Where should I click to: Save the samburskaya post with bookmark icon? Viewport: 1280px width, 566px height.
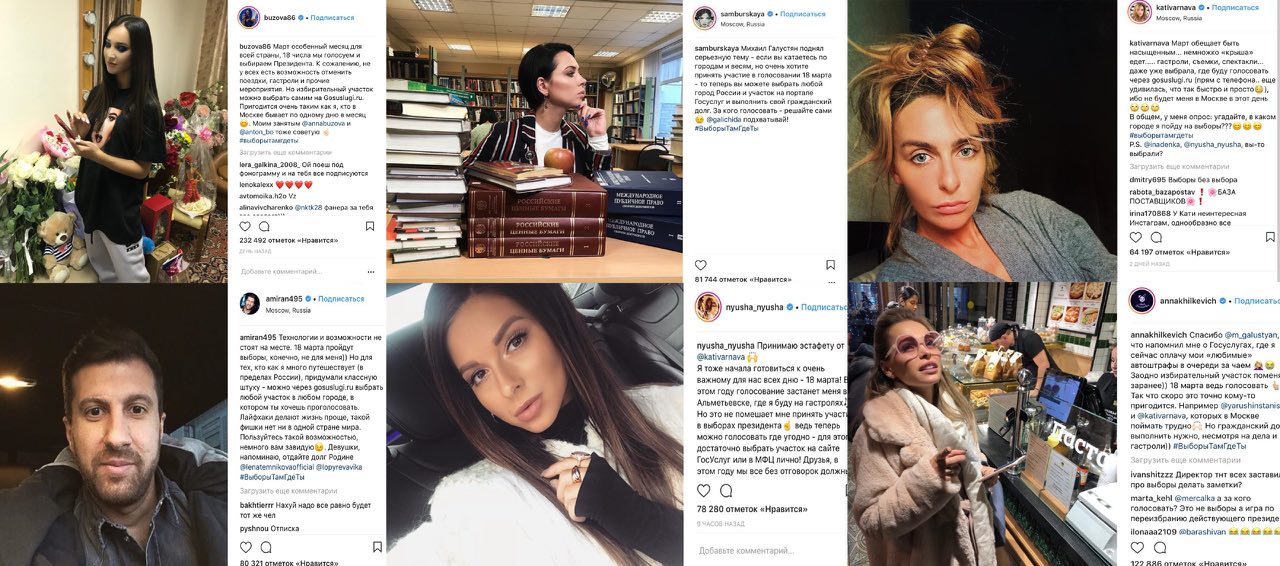point(830,265)
